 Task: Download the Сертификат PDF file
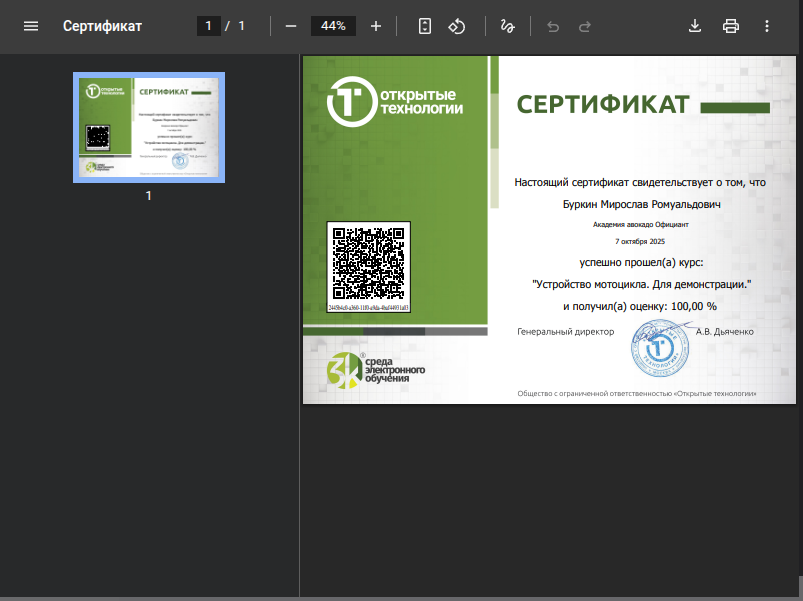point(695,26)
